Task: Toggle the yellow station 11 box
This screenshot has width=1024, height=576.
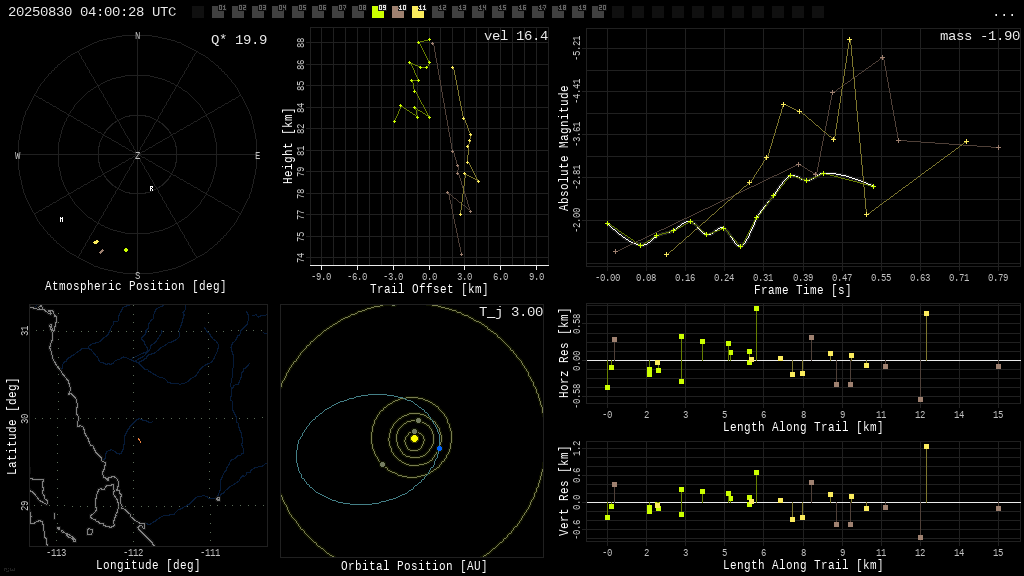Action: point(418,12)
